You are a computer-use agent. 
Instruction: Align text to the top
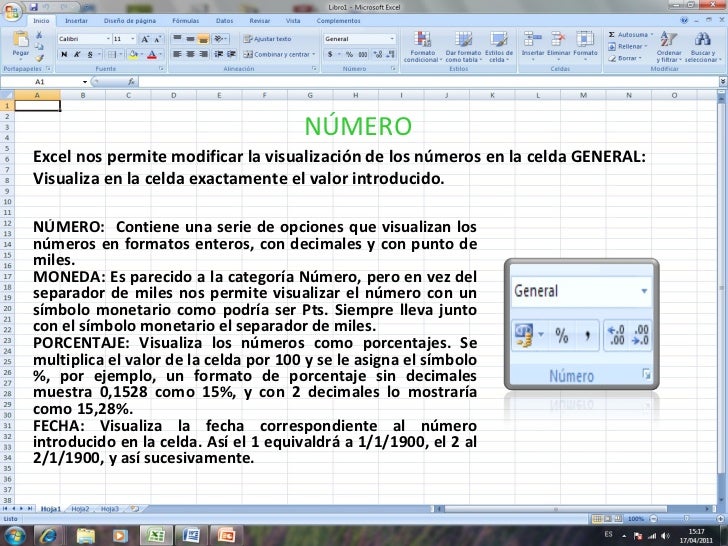(x=177, y=39)
